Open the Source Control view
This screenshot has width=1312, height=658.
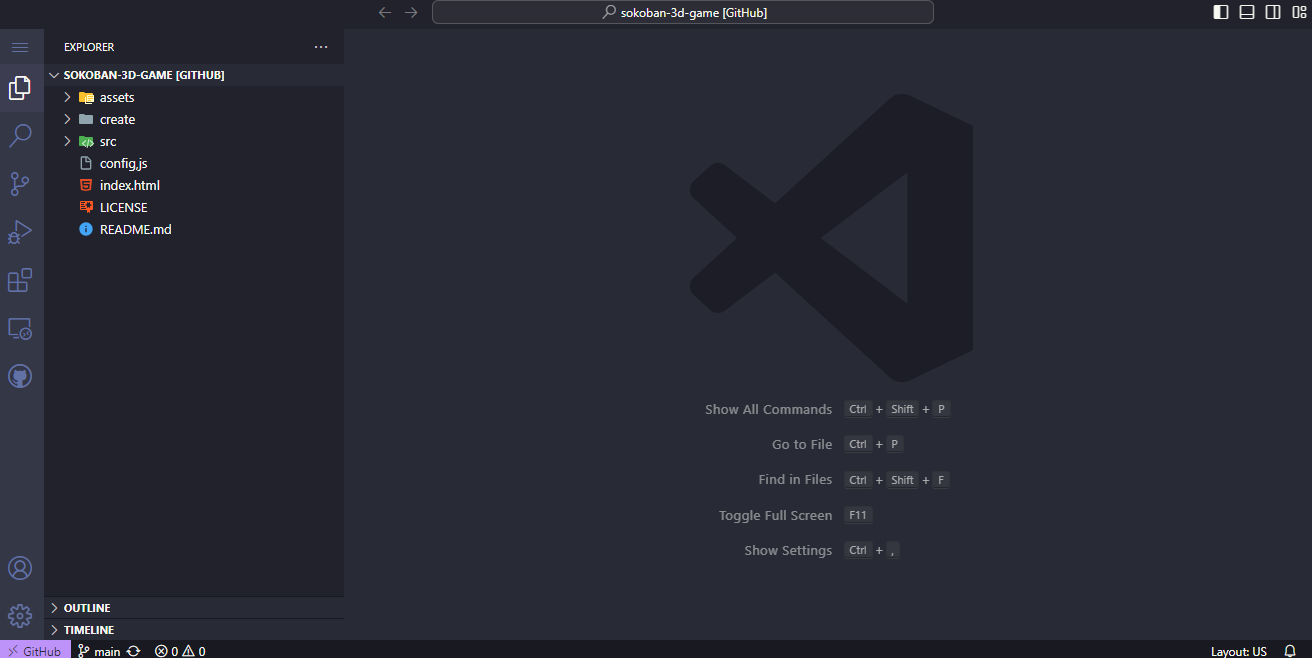tap(20, 184)
